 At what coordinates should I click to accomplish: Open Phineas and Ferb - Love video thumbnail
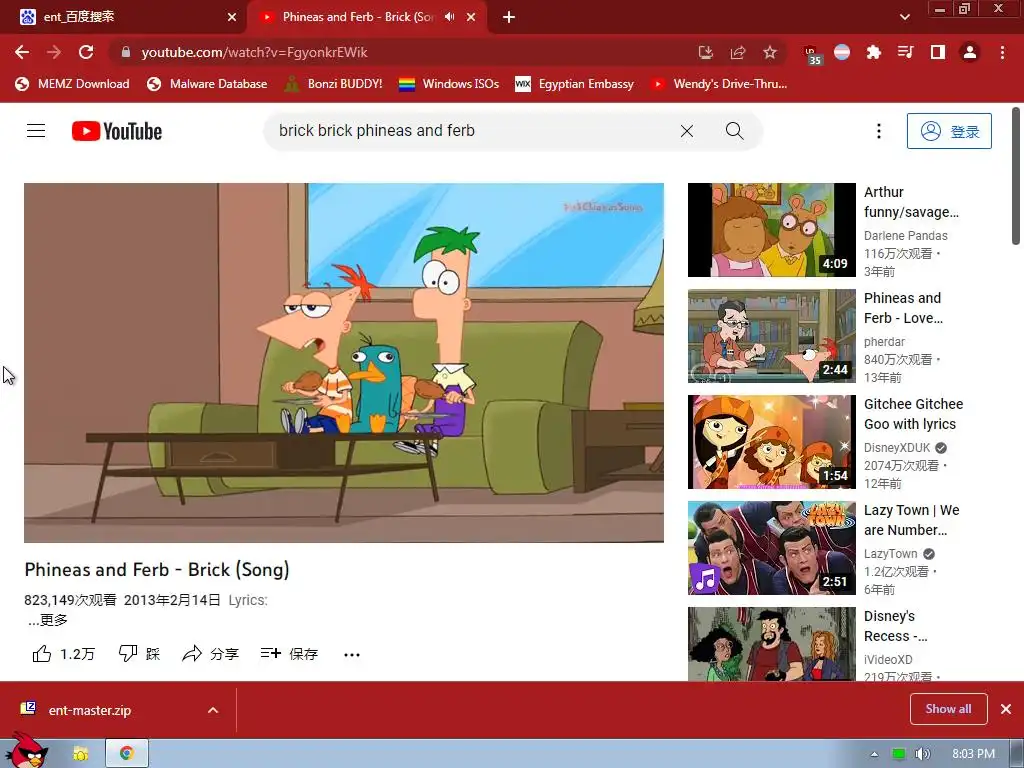click(771, 336)
